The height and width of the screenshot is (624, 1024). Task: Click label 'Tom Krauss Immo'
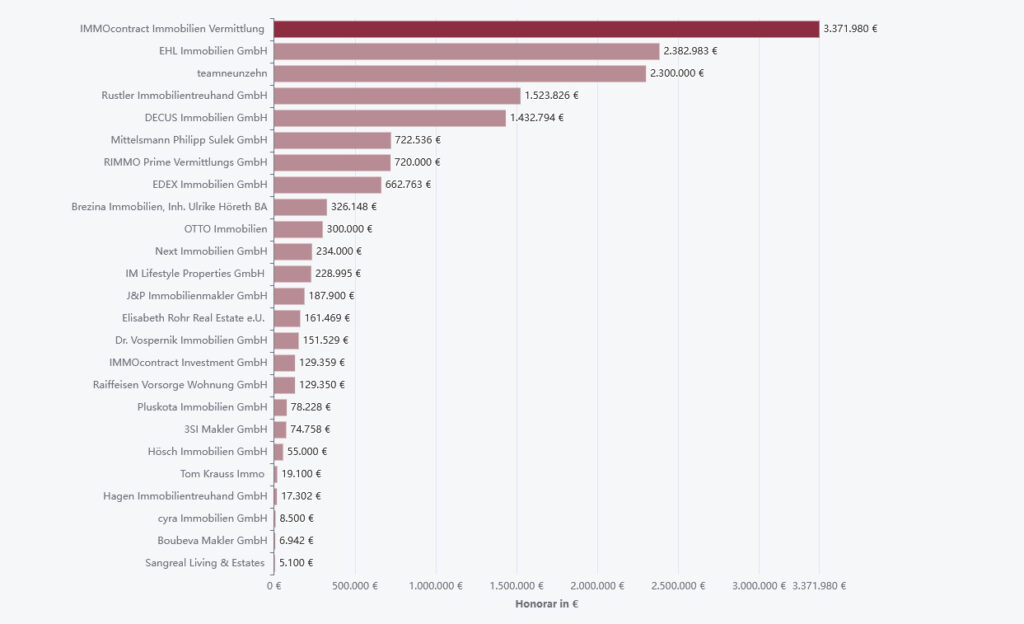222,473
